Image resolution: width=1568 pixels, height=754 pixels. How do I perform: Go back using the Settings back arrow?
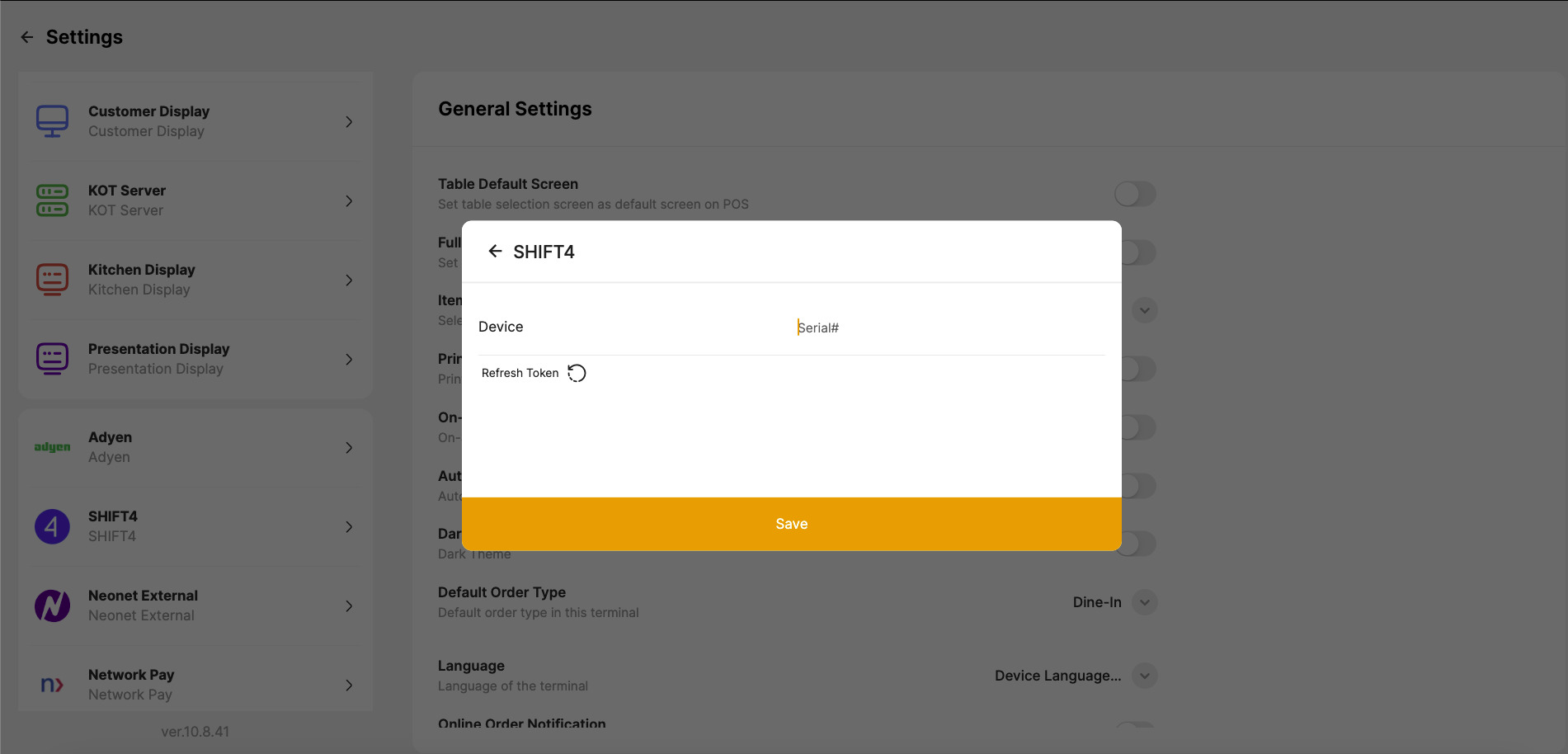point(27,37)
